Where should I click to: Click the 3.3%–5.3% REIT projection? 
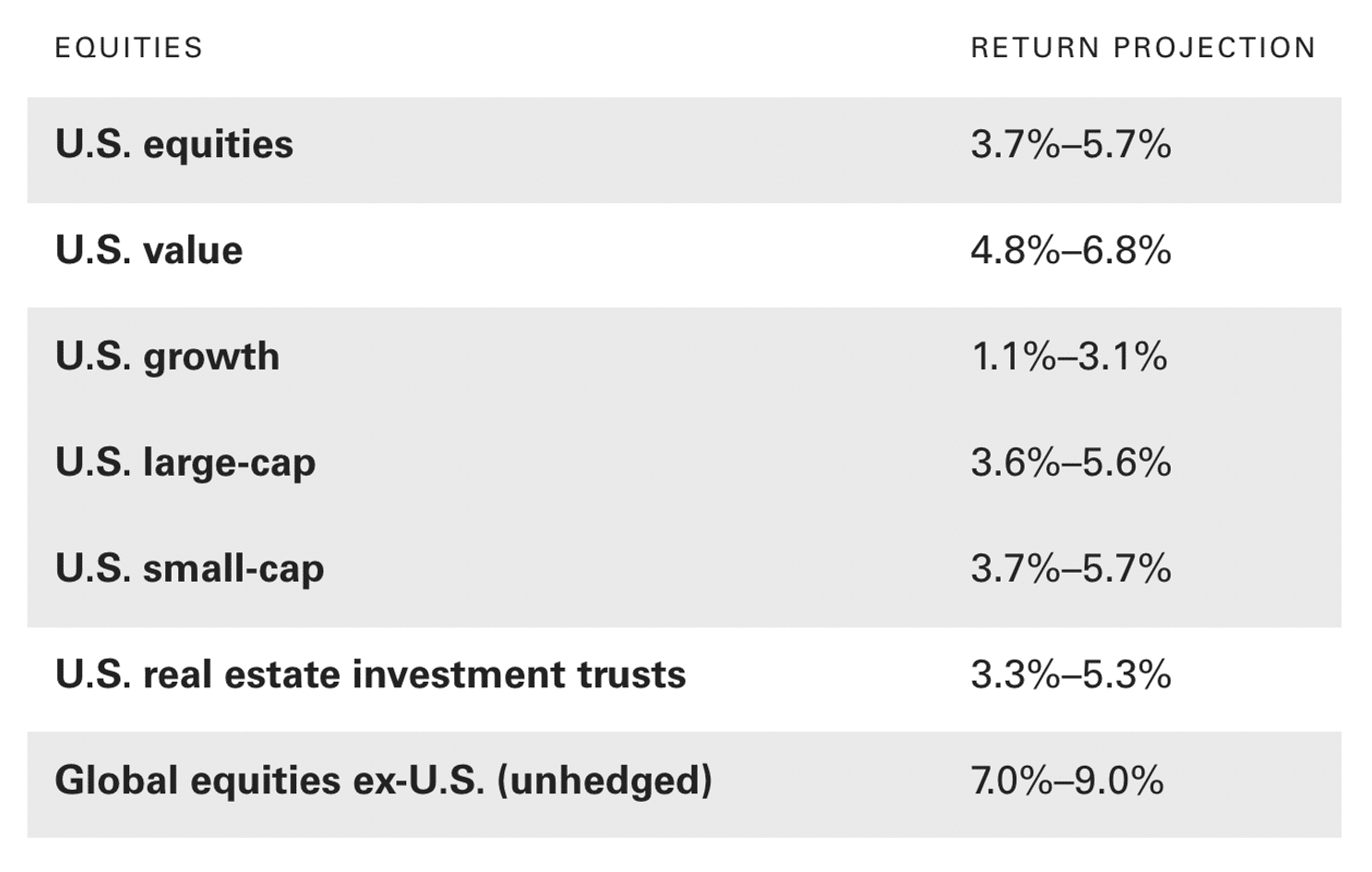1070,675
